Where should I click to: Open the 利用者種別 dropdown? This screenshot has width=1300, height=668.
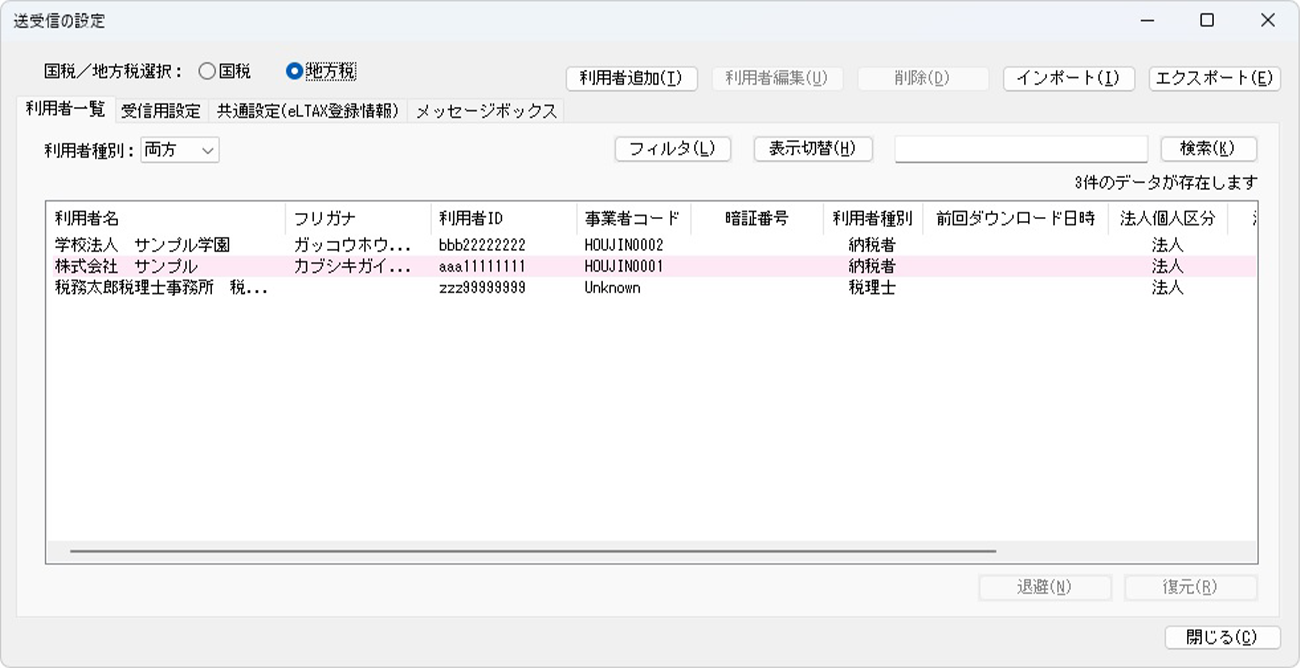click(x=180, y=149)
